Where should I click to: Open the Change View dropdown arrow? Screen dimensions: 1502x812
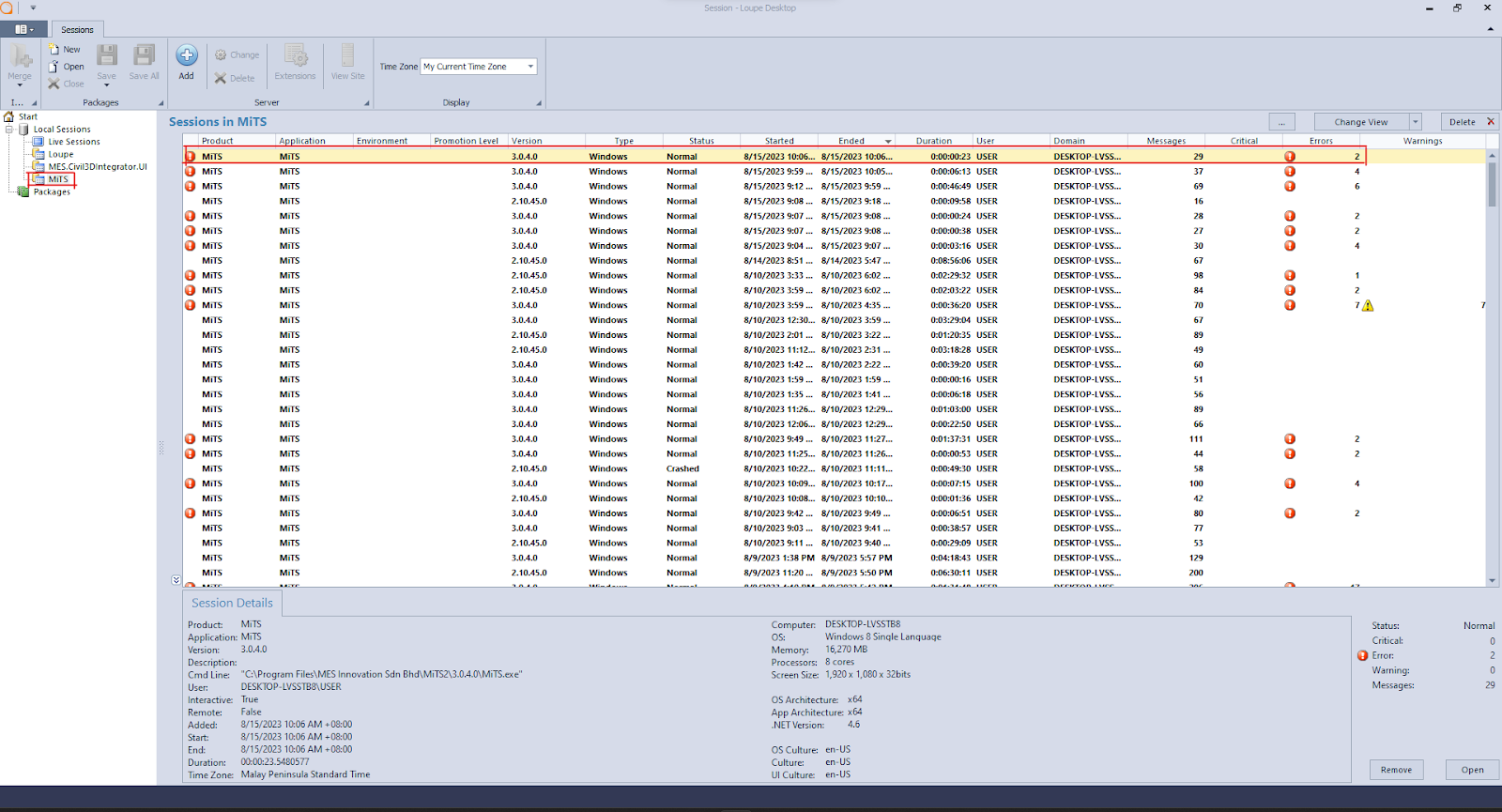(1416, 122)
